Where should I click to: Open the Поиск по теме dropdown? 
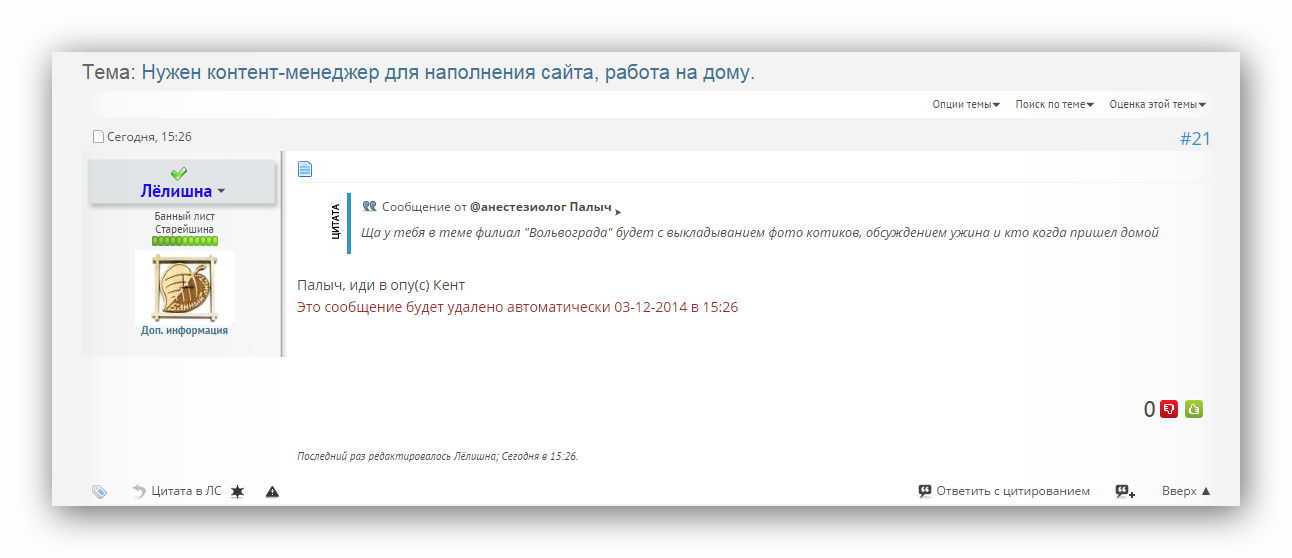click(1054, 104)
